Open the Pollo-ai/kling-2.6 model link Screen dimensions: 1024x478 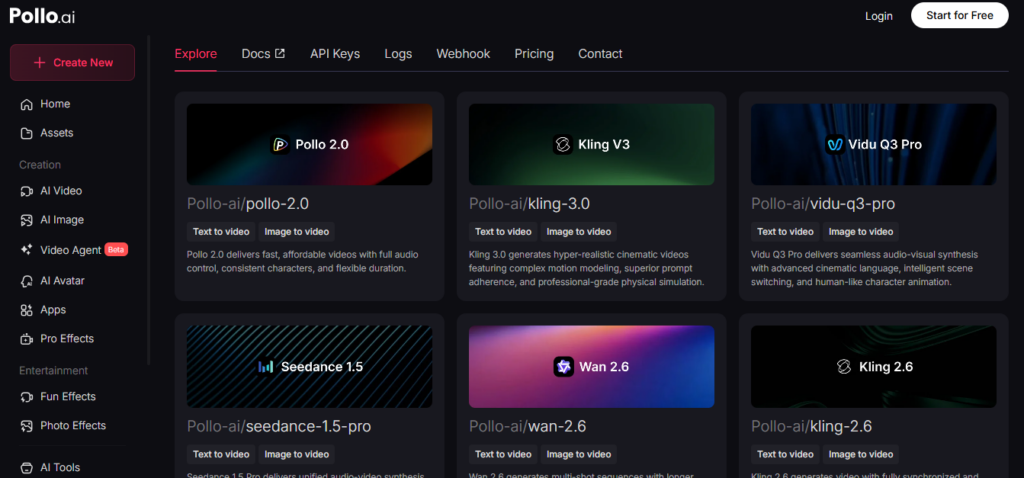pos(811,426)
